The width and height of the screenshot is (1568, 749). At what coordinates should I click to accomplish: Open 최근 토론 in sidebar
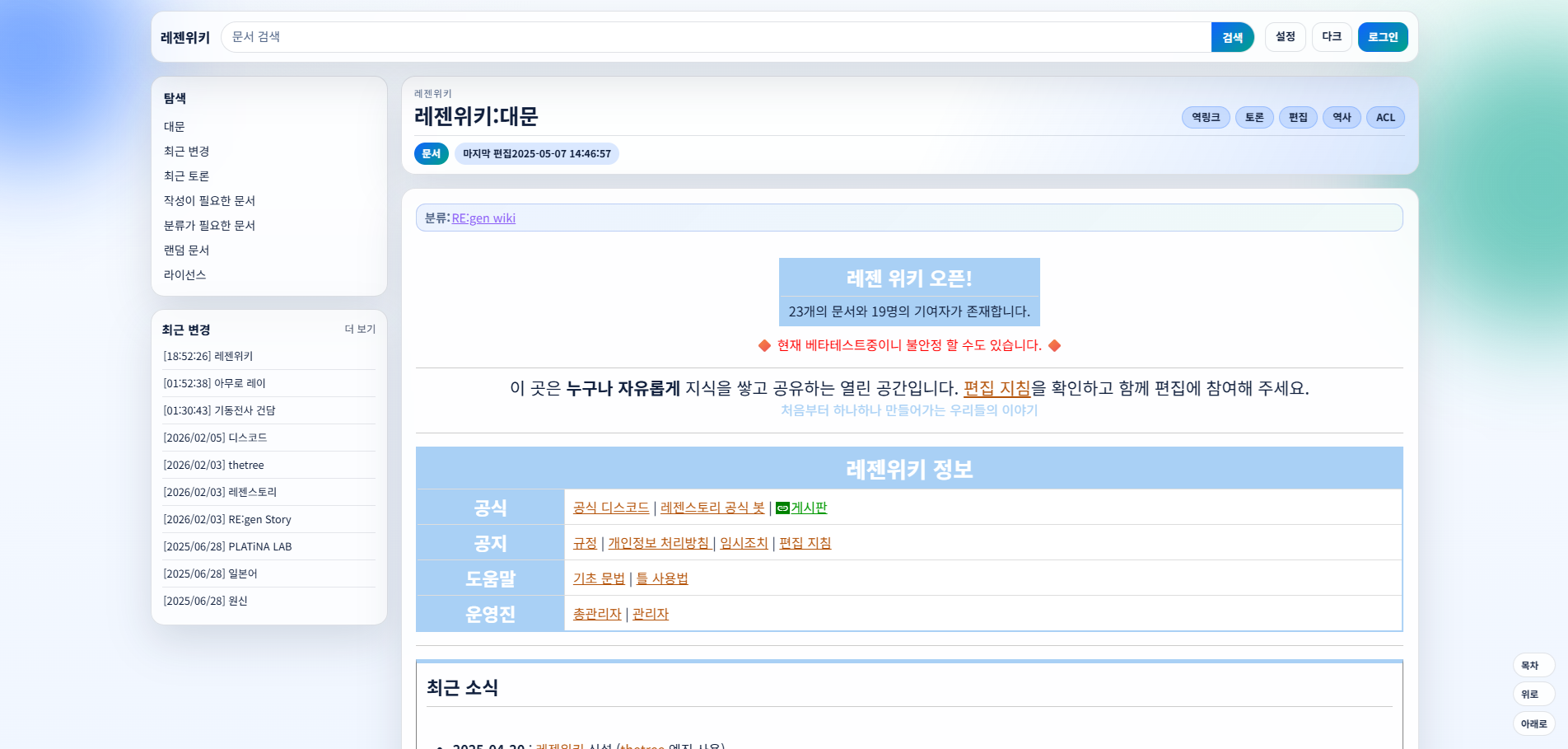[x=187, y=176]
